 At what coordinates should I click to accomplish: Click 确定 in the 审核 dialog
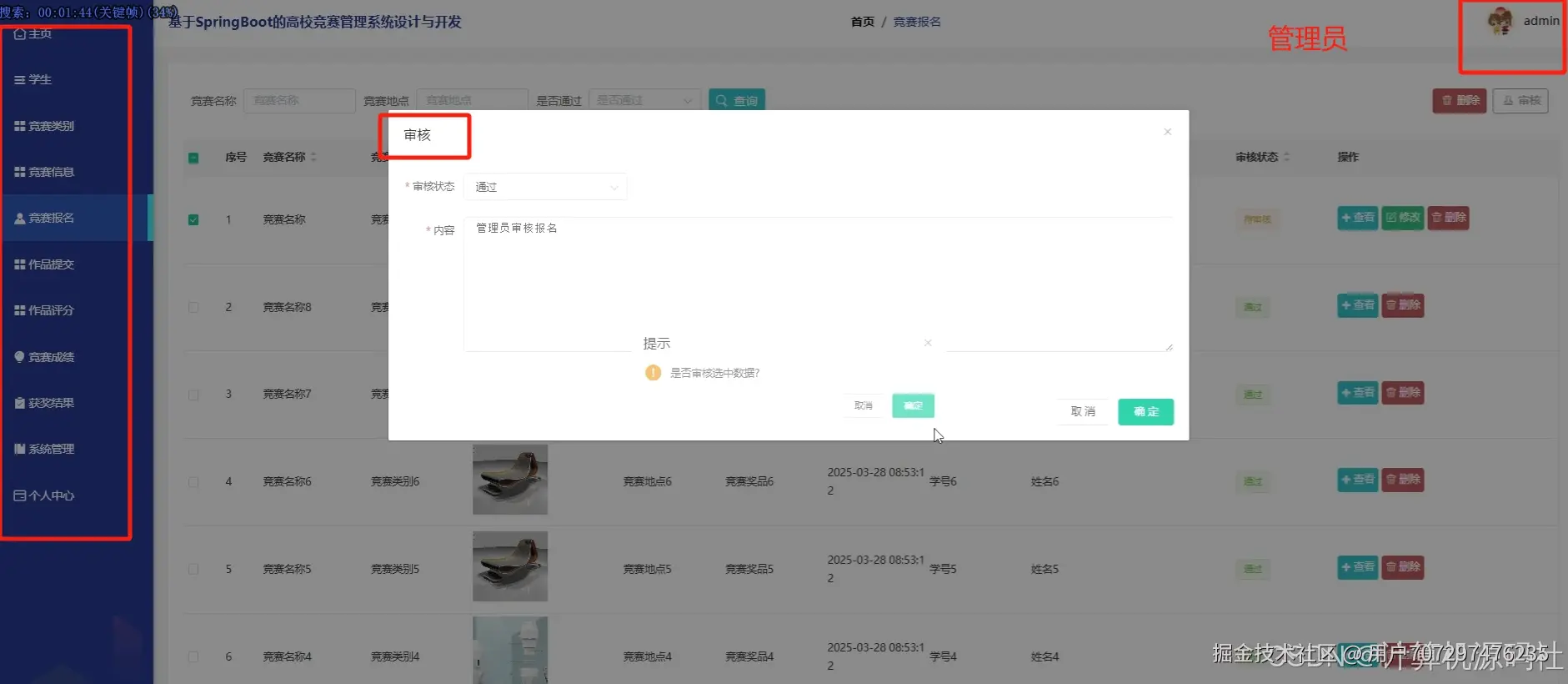pyautogui.click(x=1145, y=411)
